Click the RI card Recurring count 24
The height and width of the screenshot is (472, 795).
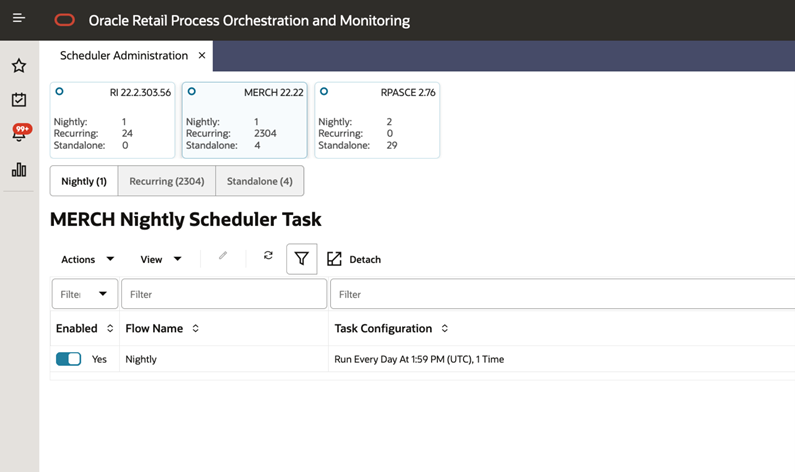point(127,133)
